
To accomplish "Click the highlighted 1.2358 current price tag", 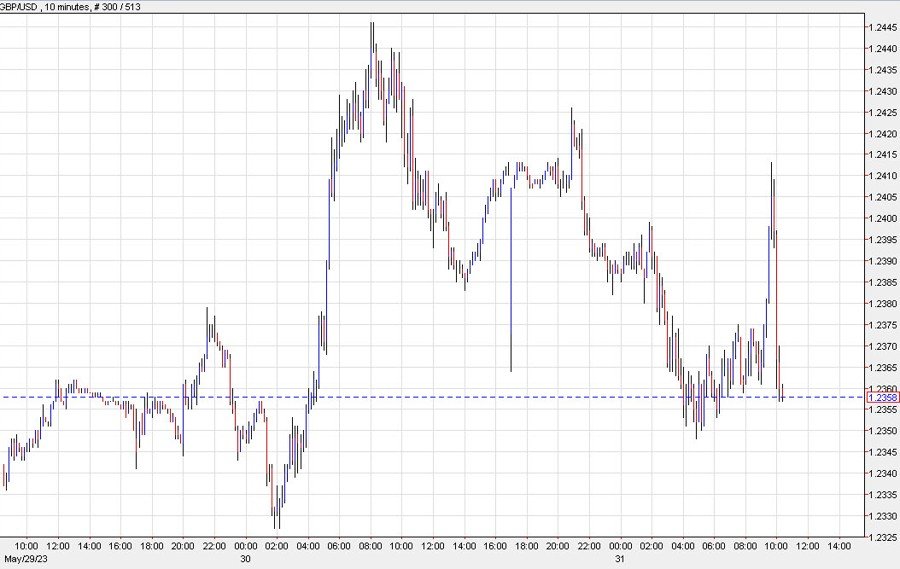I will pyautogui.click(x=881, y=398).
